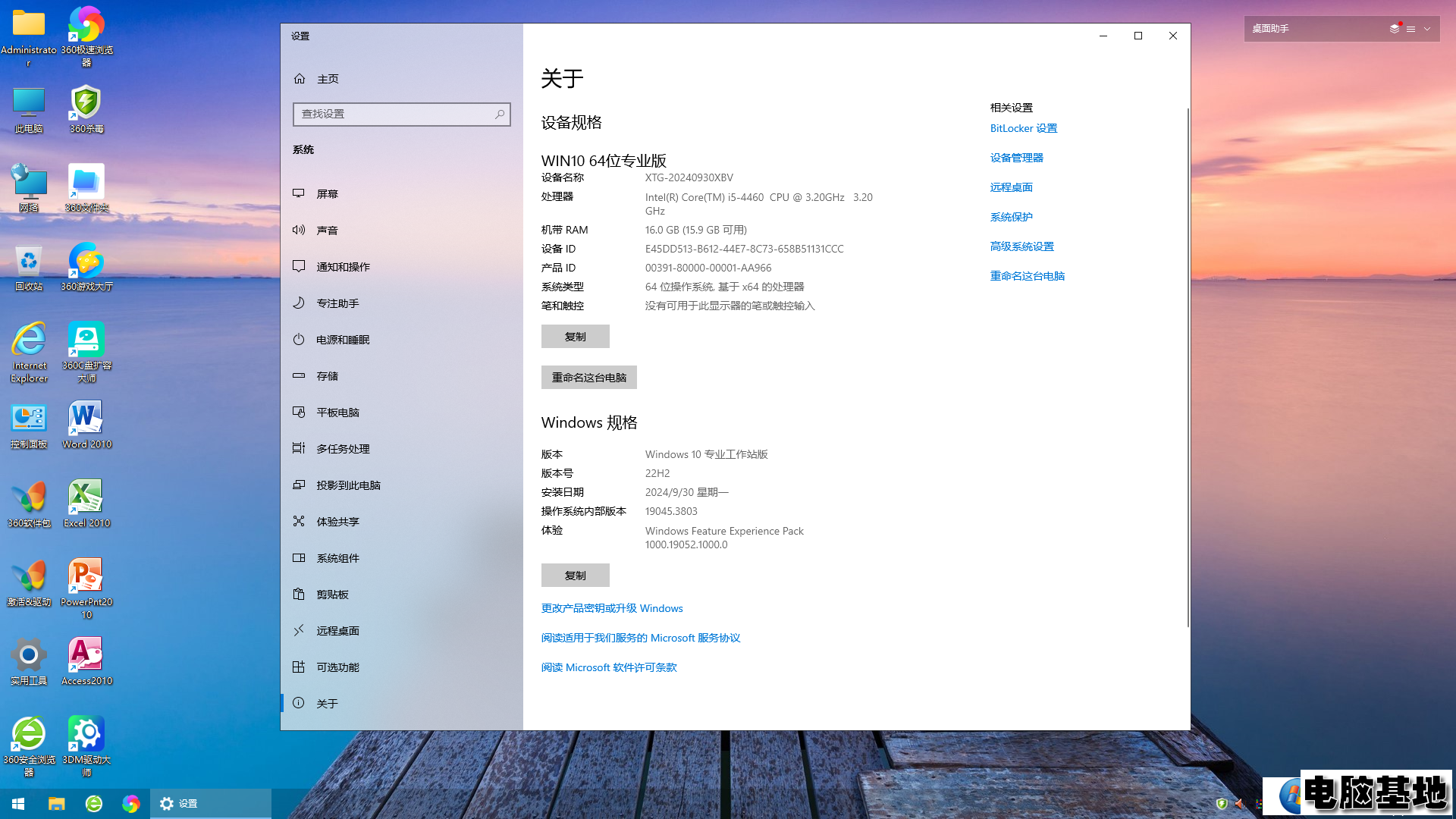Open Access2010 desktop shortcut
The height and width of the screenshot is (819, 1456).
point(86,662)
